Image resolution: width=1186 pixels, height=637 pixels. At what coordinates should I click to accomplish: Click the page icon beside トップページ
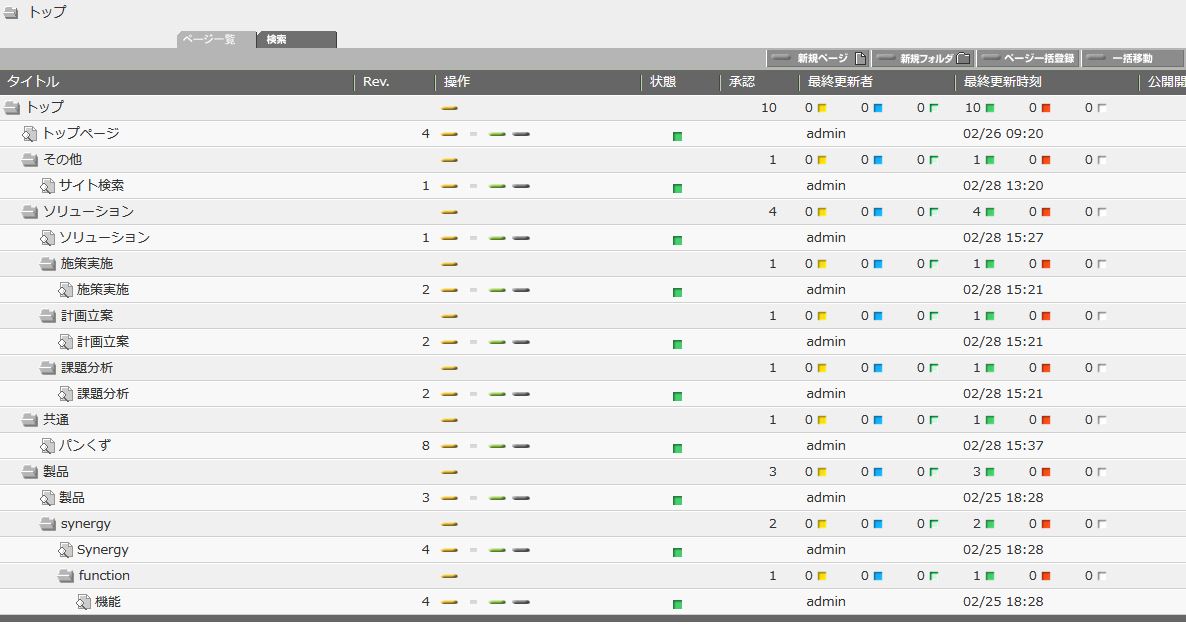click(x=30, y=134)
